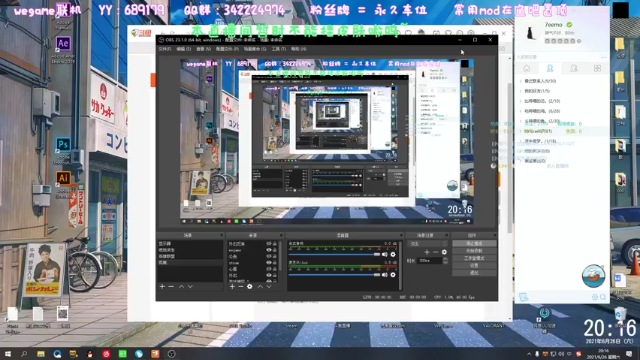Screen dimensions: 640x360
Task: Move the selected source up in the Sources list
Action: pos(260,287)
